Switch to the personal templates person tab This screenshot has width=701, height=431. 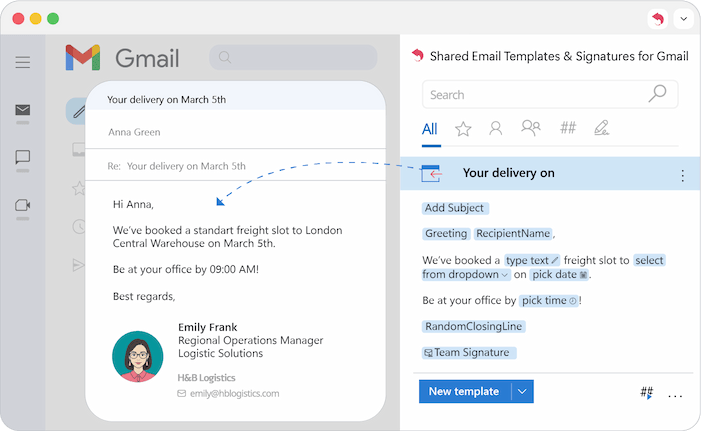pyautogui.click(x=495, y=128)
